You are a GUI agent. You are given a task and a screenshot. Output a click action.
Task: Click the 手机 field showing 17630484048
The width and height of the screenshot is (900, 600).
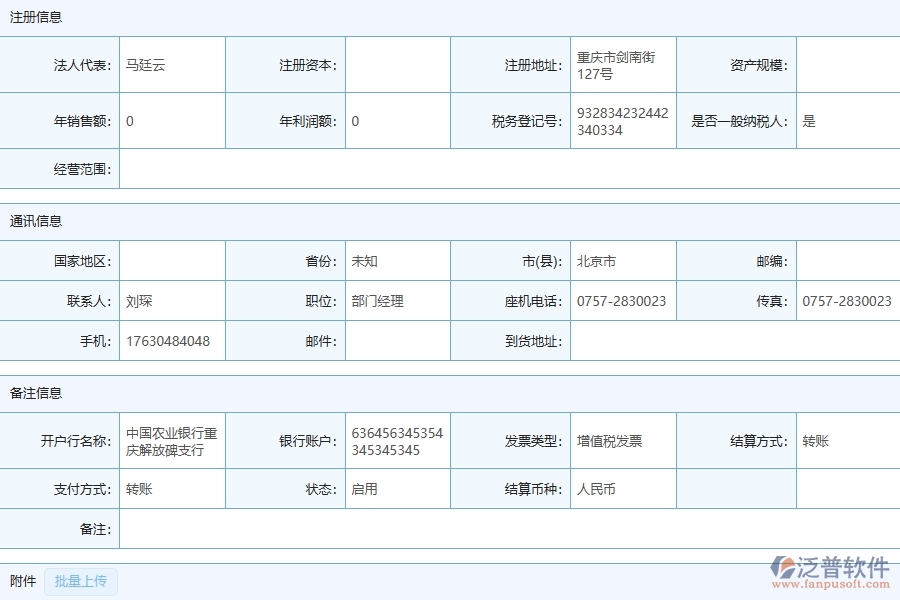(x=171, y=341)
